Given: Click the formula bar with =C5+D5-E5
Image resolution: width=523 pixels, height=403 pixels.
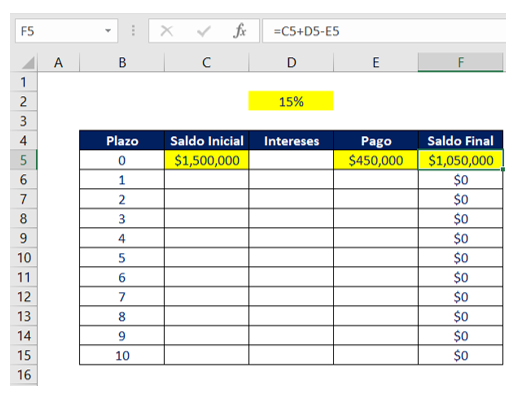Looking at the screenshot, I should 384,31.
